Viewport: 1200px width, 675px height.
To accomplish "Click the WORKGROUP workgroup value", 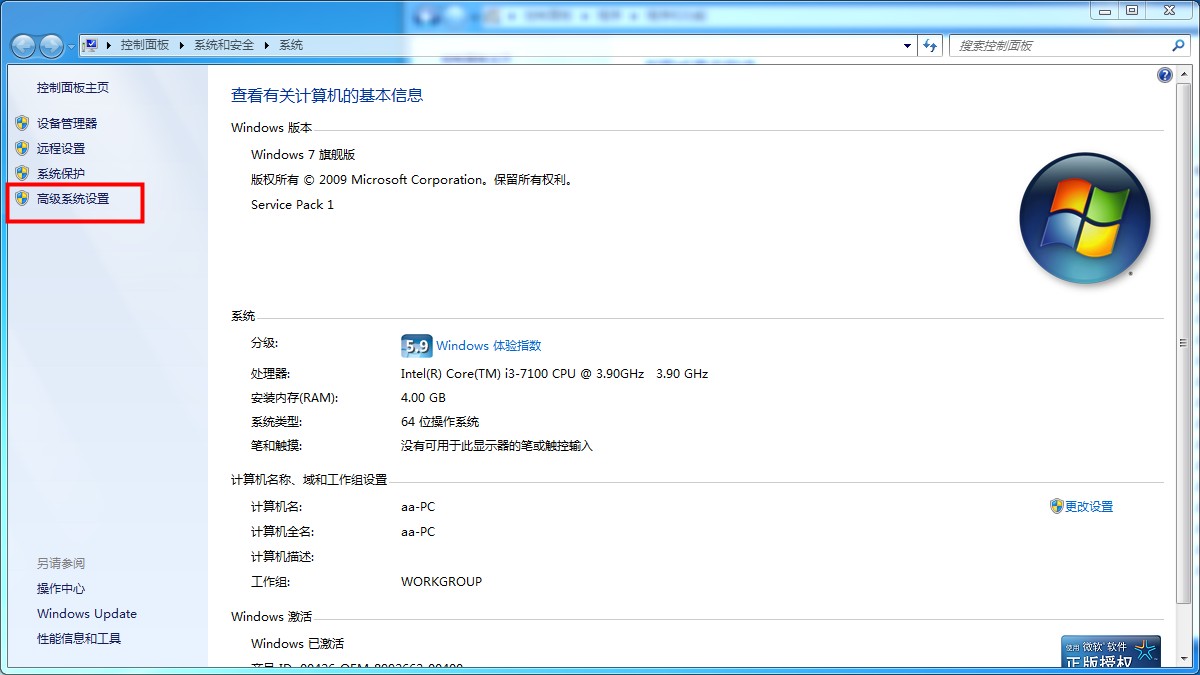I will click(441, 582).
